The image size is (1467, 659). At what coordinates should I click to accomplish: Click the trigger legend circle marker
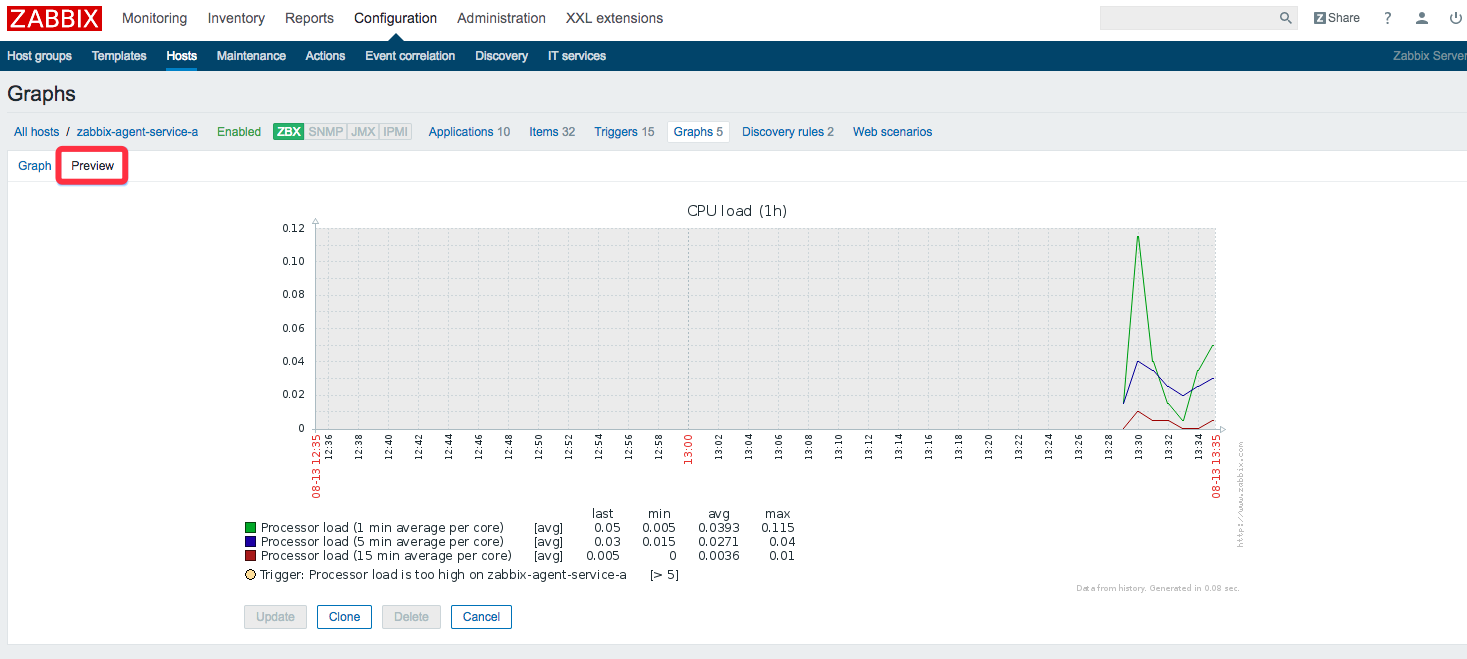coord(250,575)
